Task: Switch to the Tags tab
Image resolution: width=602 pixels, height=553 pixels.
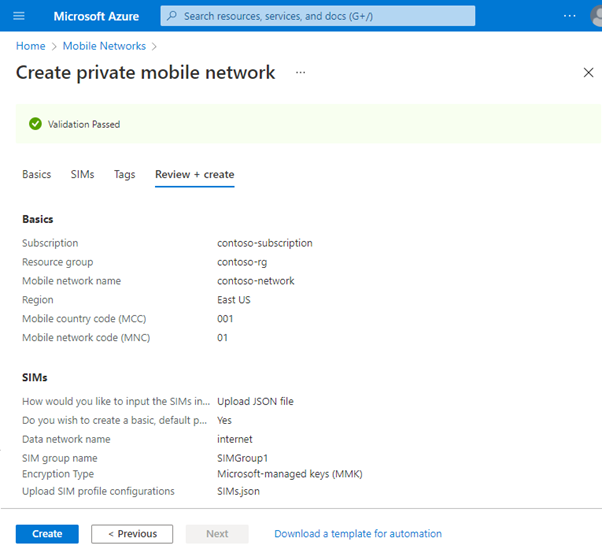Action: tap(124, 174)
